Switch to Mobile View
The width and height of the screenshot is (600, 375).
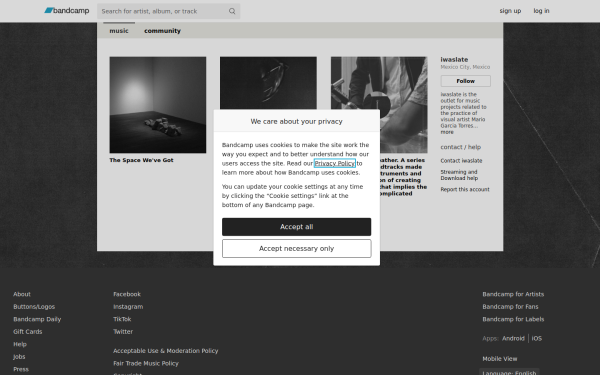tap(499, 359)
